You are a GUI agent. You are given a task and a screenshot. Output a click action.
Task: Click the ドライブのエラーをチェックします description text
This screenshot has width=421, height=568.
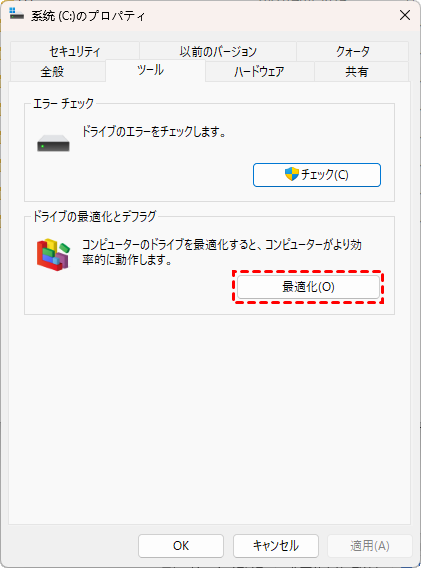pyautogui.click(x=154, y=131)
